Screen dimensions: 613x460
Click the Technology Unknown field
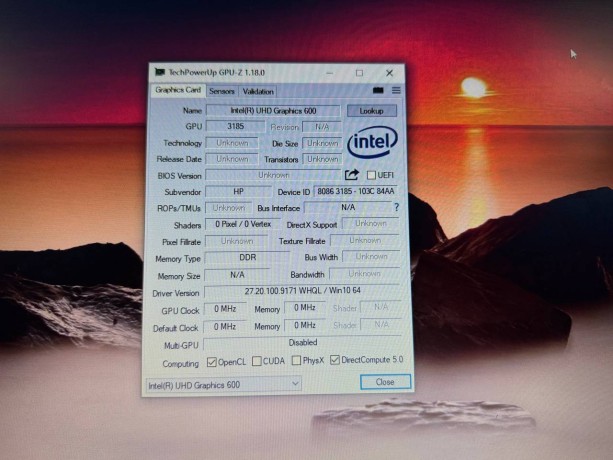click(232, 143)
